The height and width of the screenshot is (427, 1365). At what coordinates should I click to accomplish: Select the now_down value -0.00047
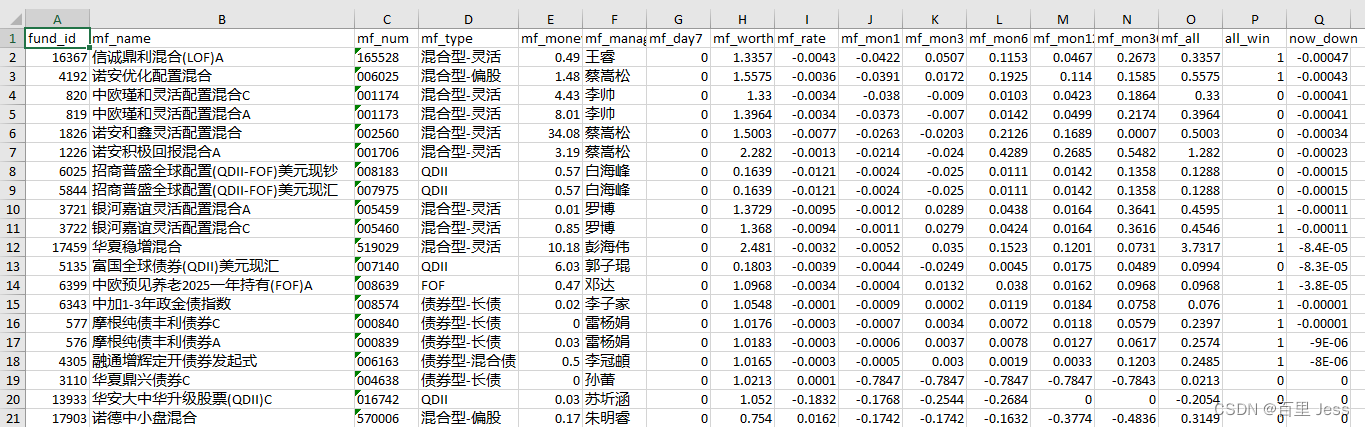click(1318, 57)
